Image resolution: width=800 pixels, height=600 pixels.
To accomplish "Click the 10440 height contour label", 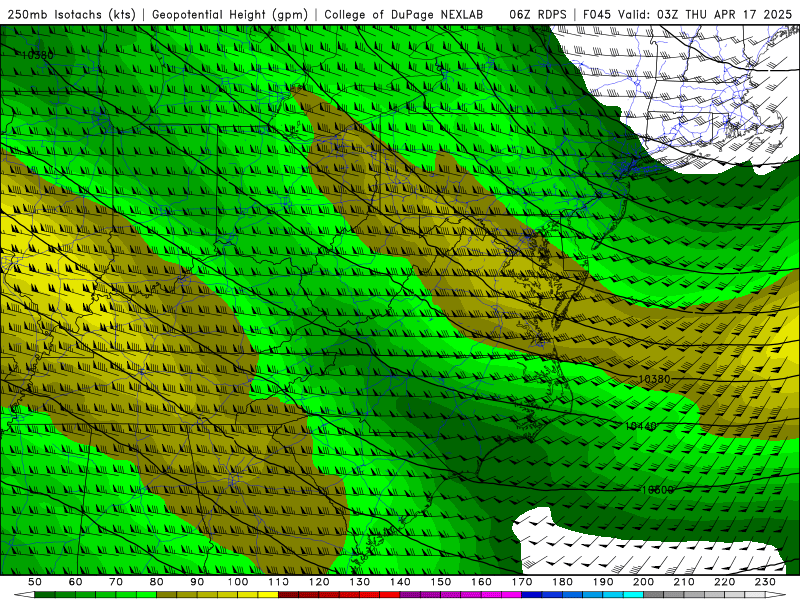I will (641, 426).
